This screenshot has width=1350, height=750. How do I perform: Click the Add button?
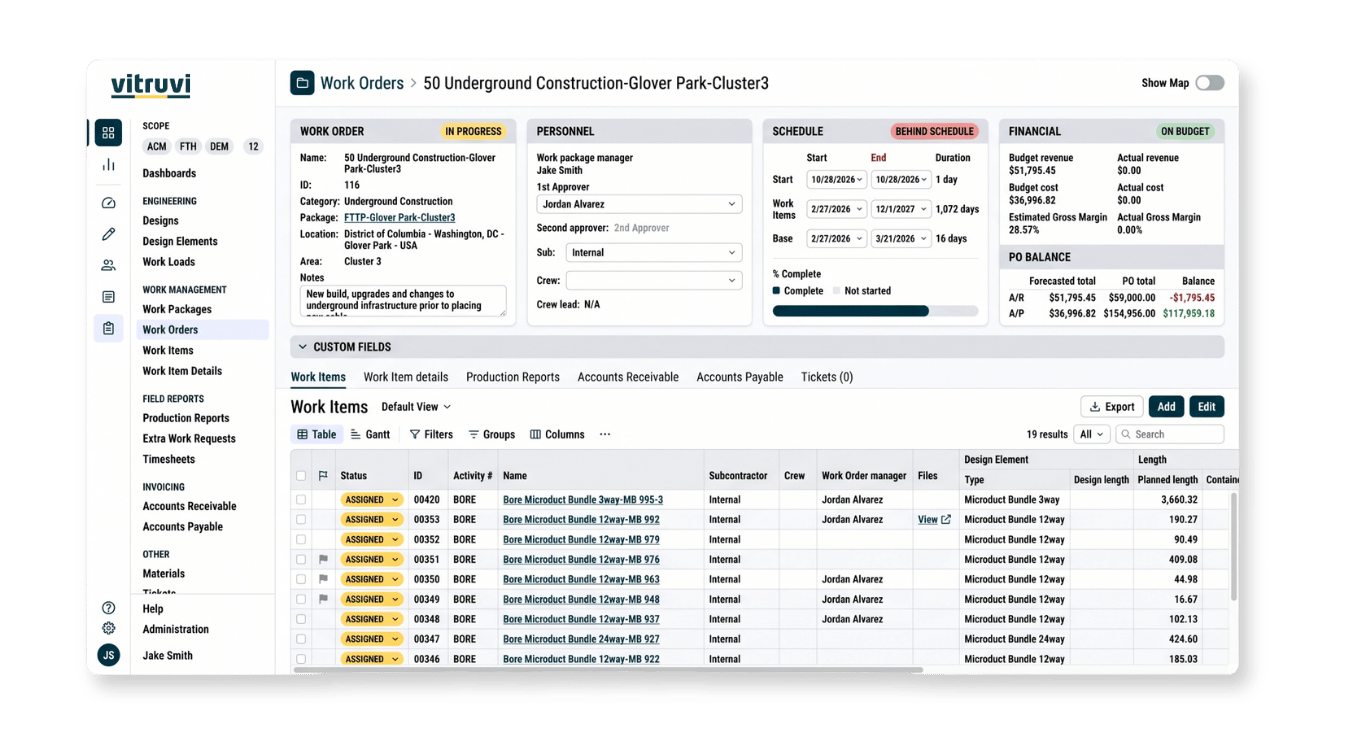pos(1166,407)
